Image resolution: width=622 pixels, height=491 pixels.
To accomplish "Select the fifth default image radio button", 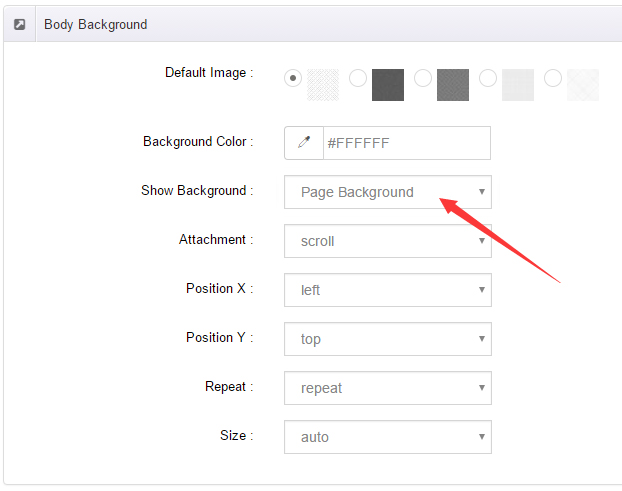I will coord(553,78).
